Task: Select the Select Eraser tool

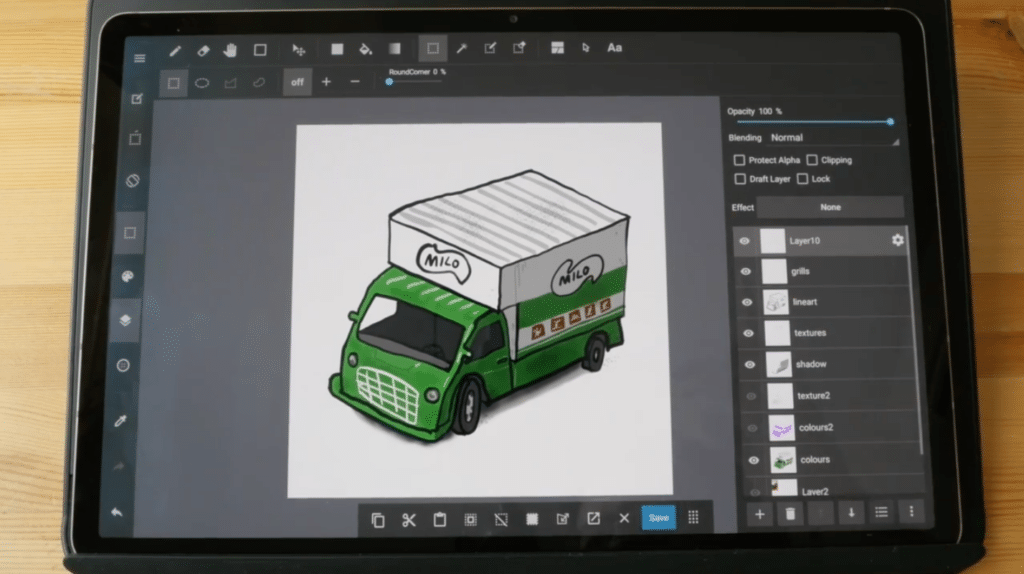Action: 519,48
